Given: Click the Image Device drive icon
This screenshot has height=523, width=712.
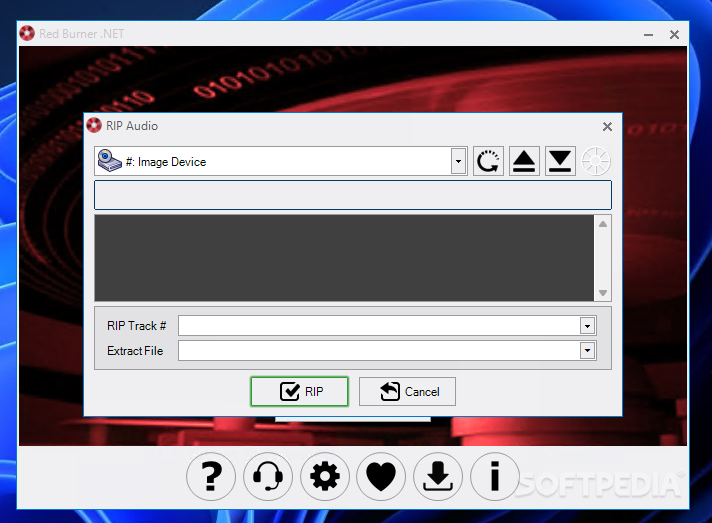Looking at the screenshot, I should pos(109,161).
